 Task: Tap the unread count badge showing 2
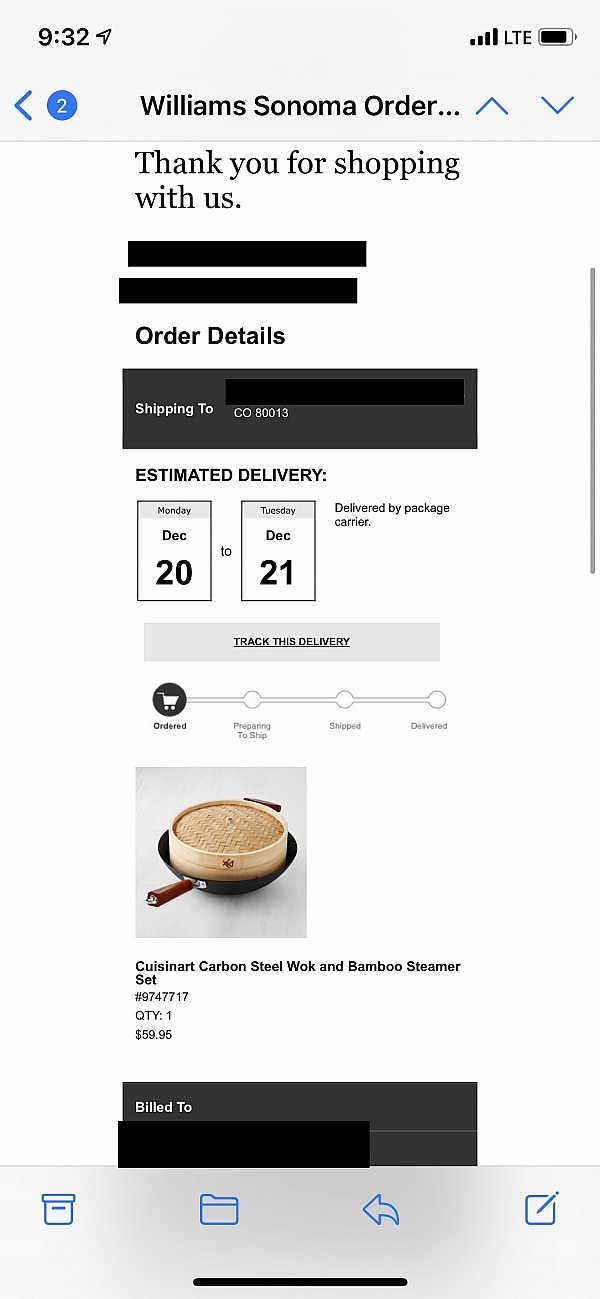tap(62, 105)
